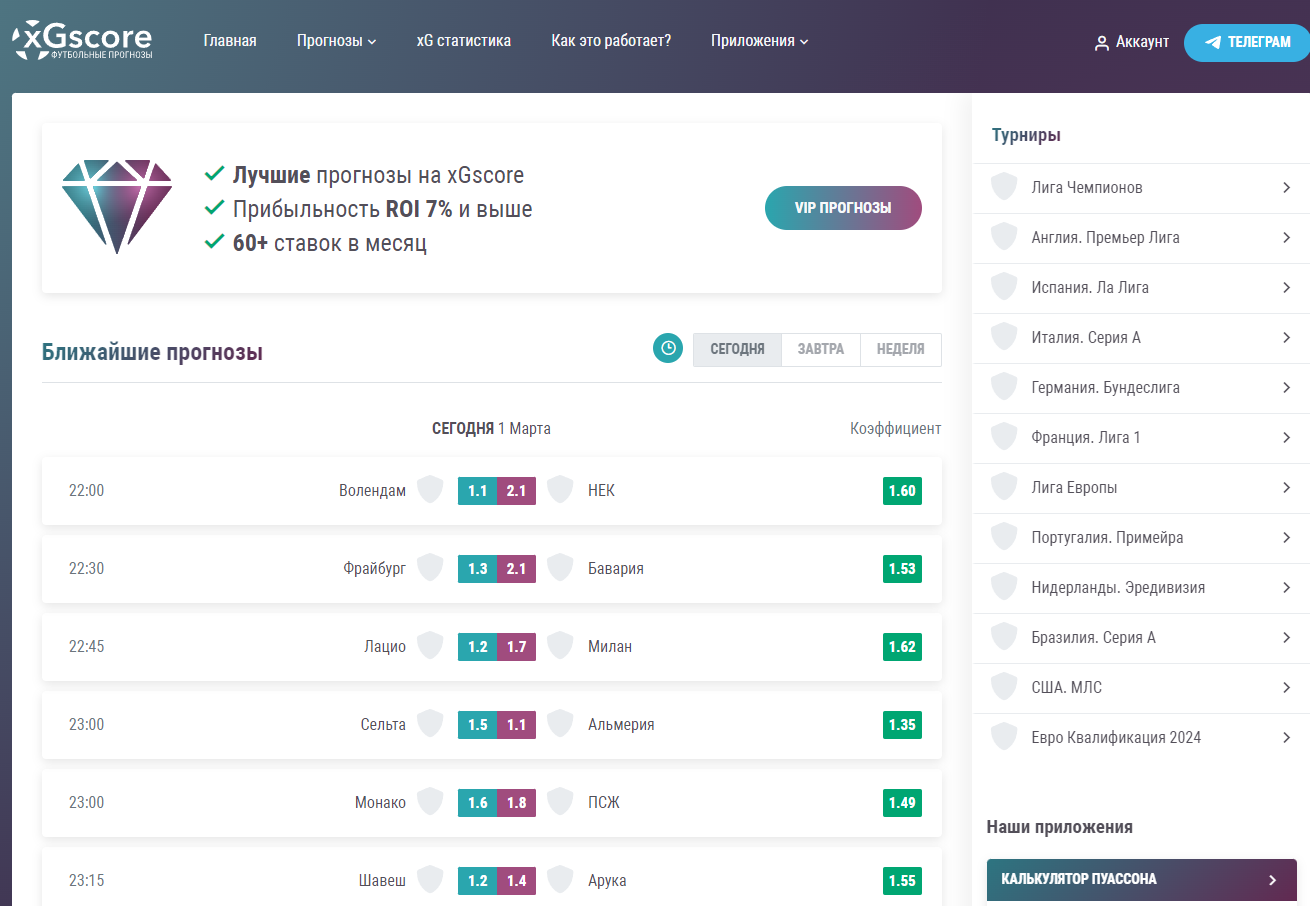
Task: Click the 1.60 green coefficient badge
Action: pos(901,491)
